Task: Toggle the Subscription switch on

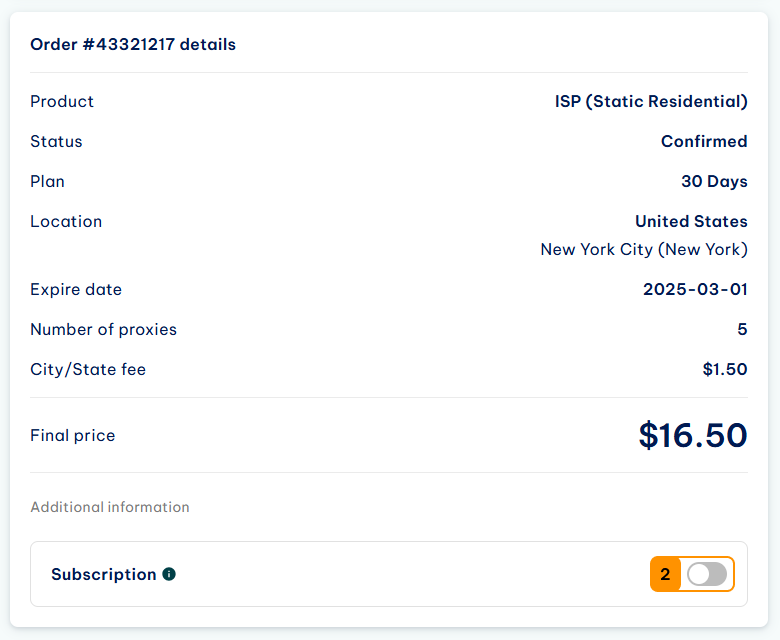Action: (706, 574)
